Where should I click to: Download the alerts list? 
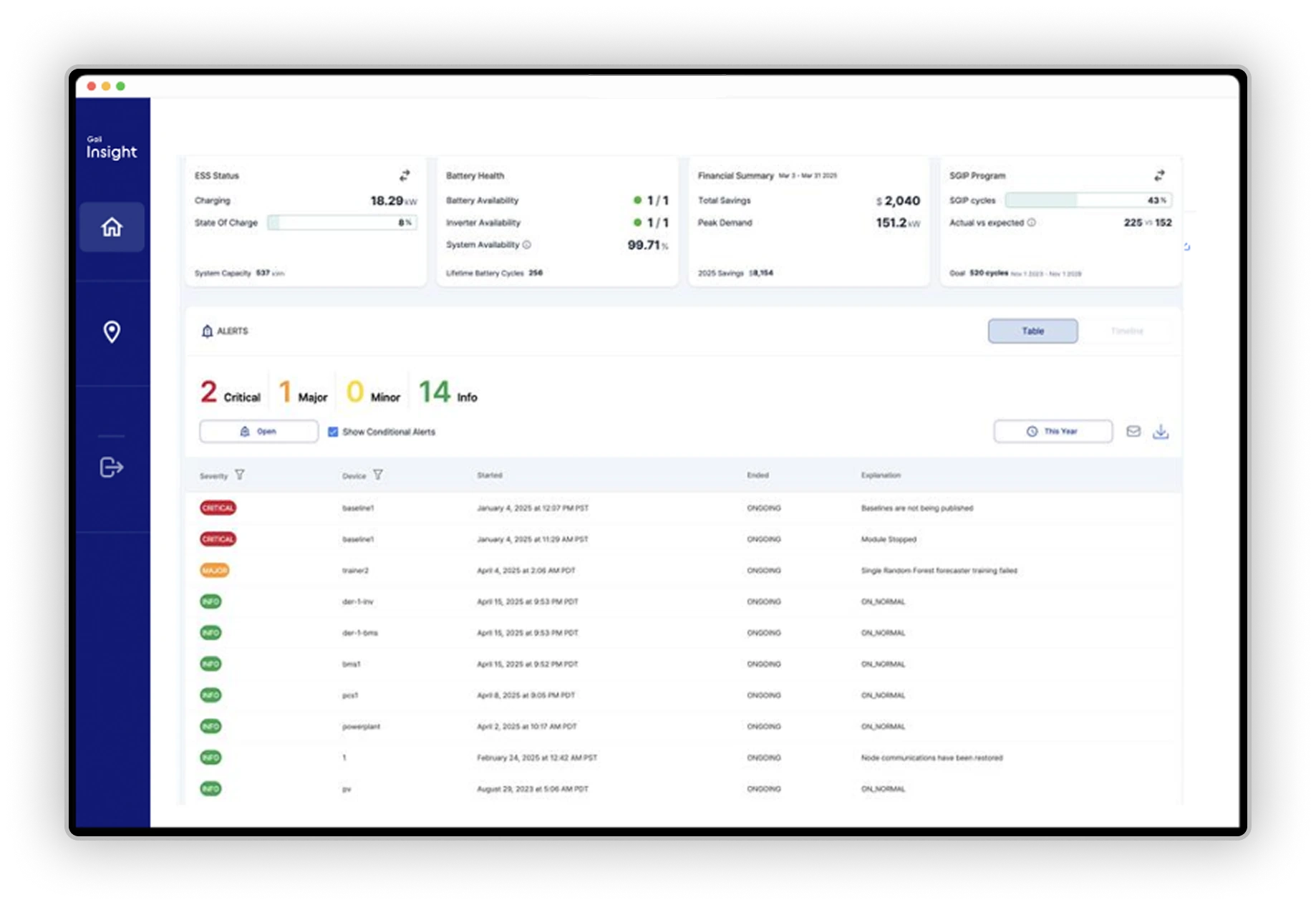(1161, 431)
